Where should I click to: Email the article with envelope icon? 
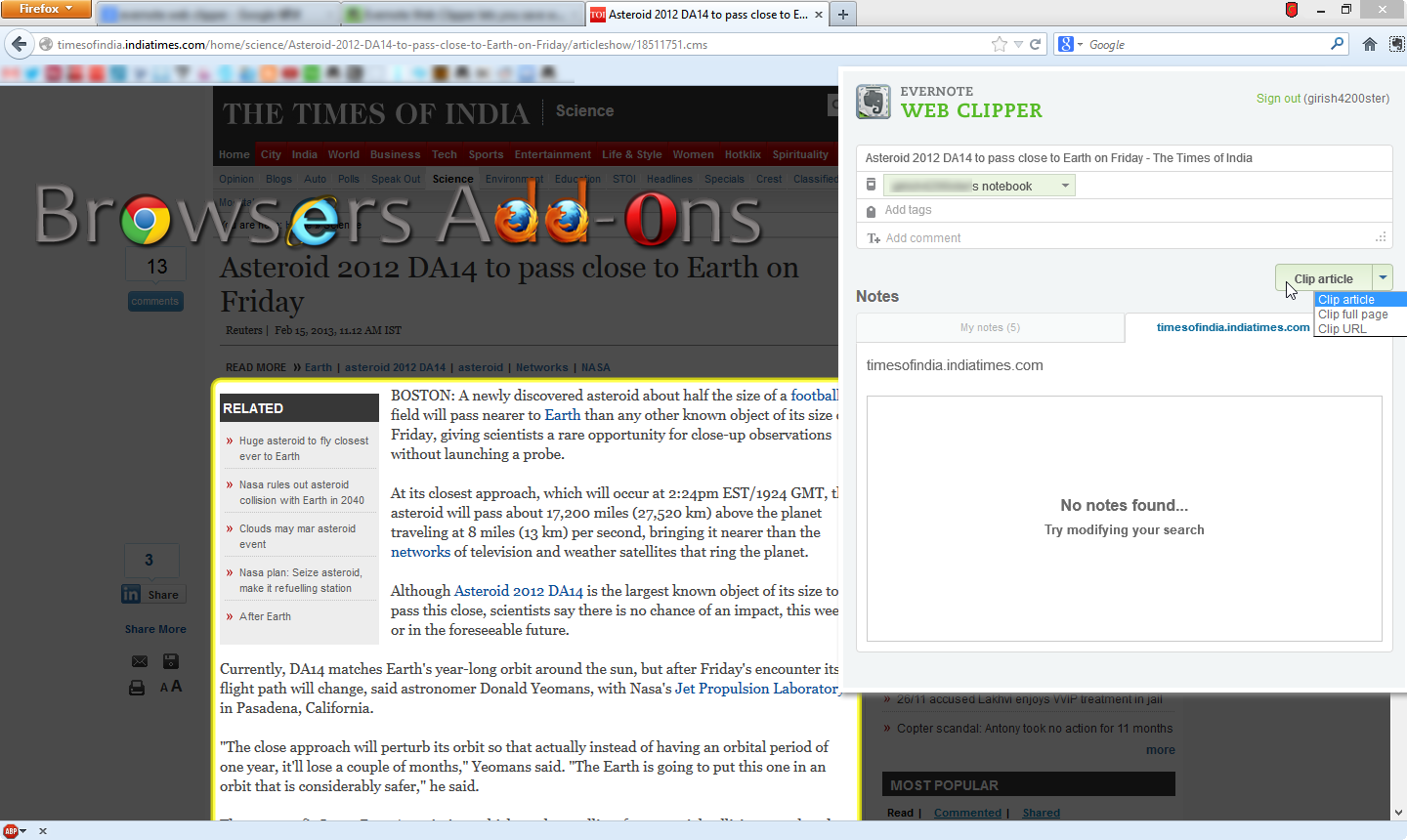(140, 661)
